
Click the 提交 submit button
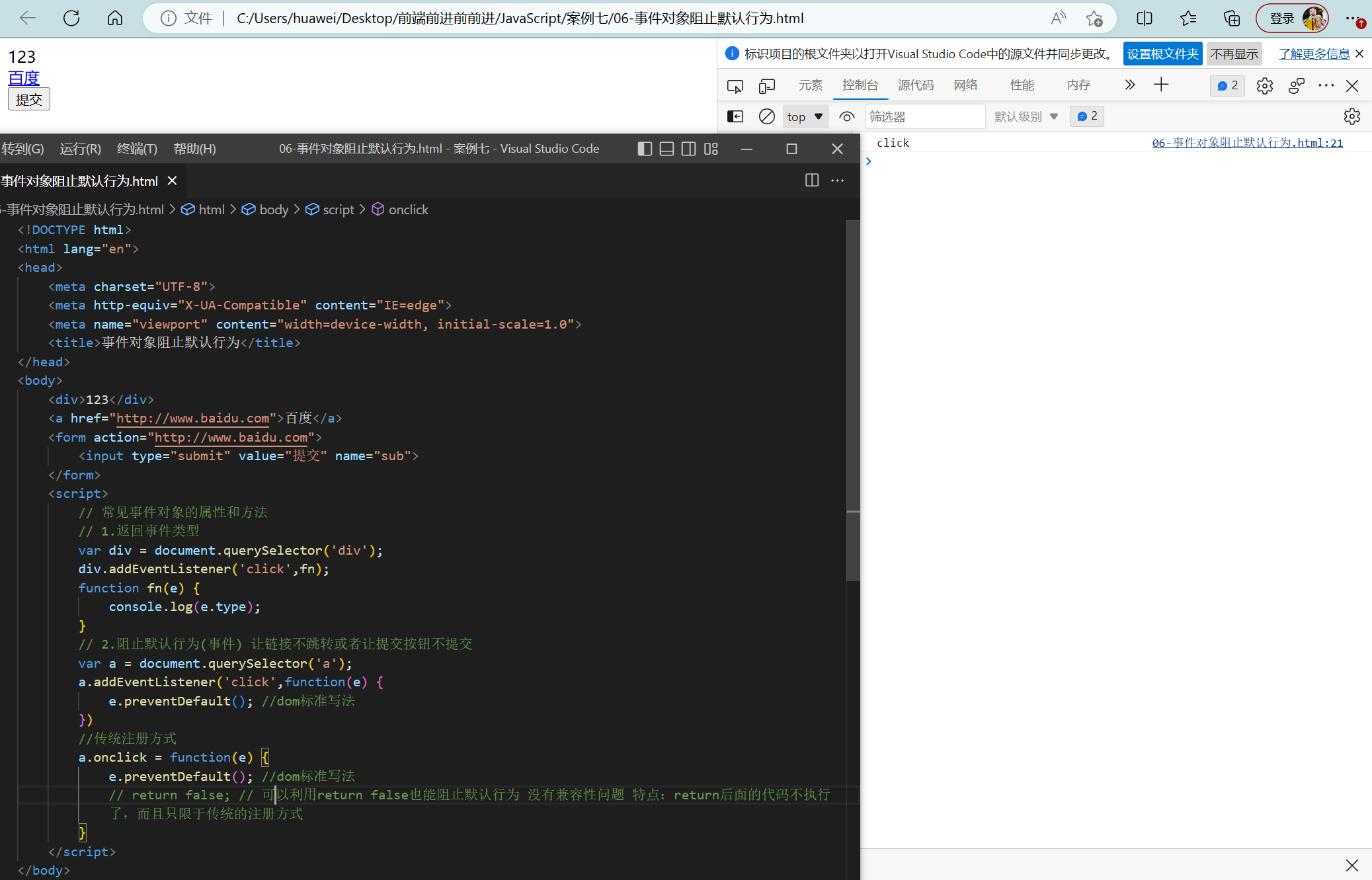coord(29,99)
